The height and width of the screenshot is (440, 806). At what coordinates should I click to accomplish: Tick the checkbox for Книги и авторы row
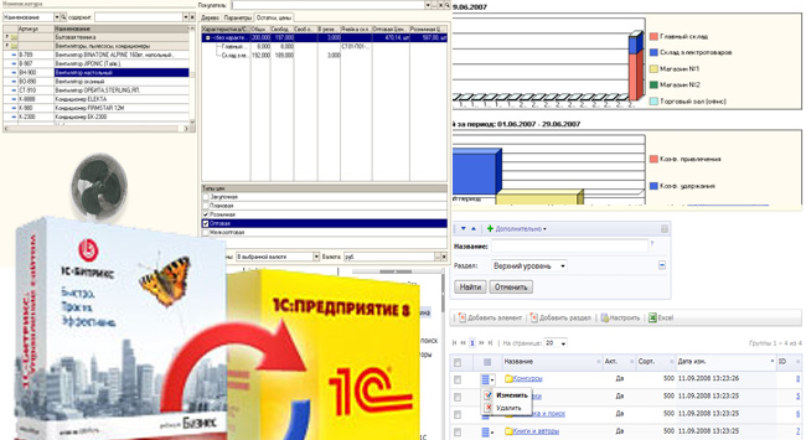click(457, 432)
